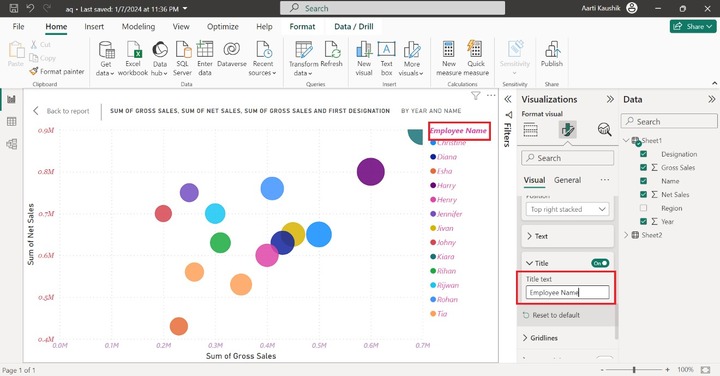The image size is (720, 376).
Task: Uncheck the Name field
Action: pyautogui.click(x=643, y=181)
